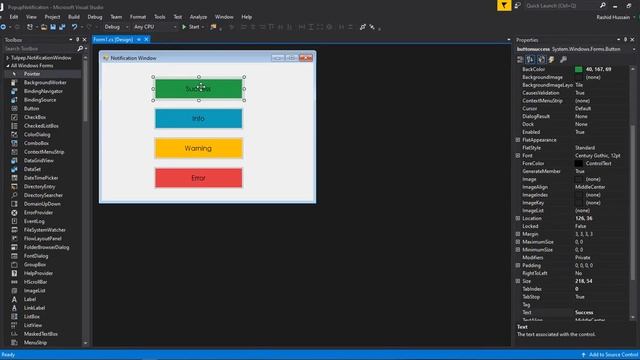The width and height of the screenshot is (640, 360).
Task: Select the red Error button on form
Action: 199,178
